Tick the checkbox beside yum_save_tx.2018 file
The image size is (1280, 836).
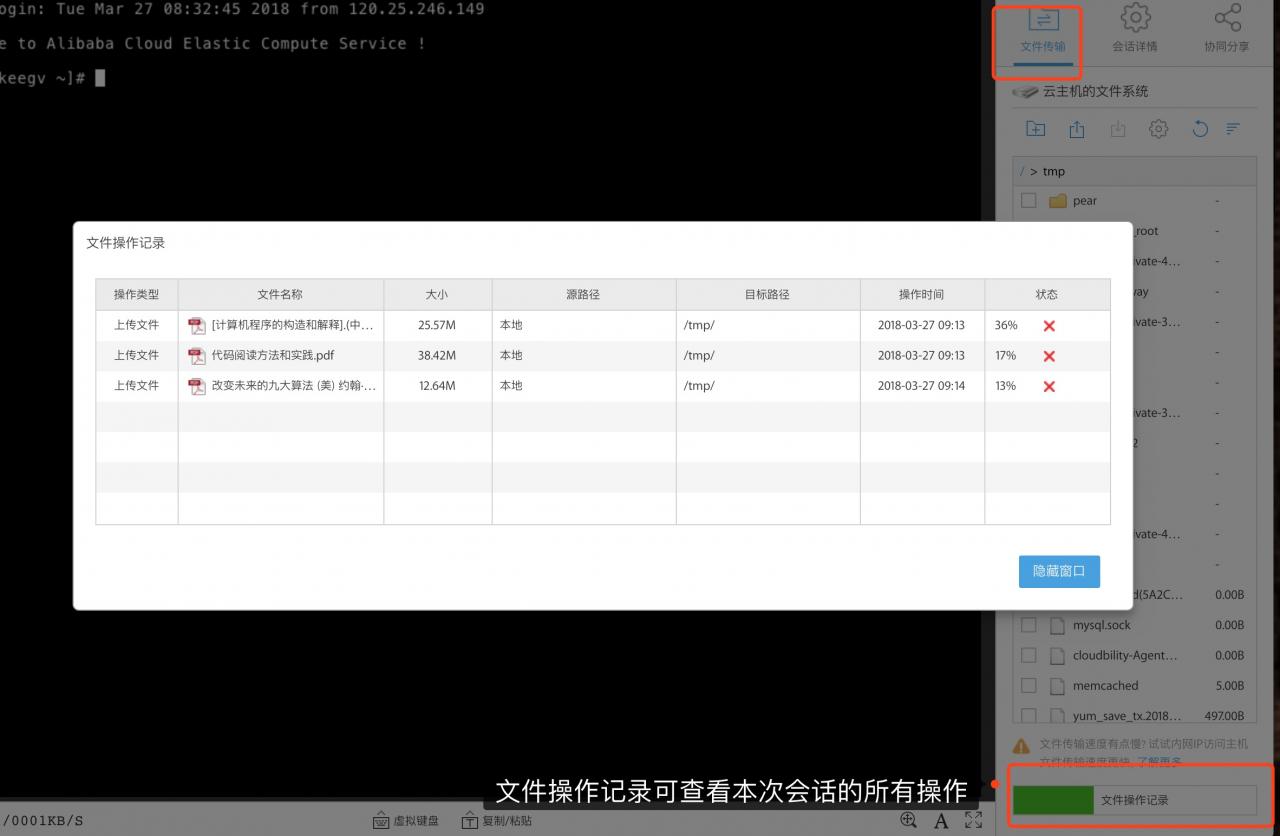1028,716
